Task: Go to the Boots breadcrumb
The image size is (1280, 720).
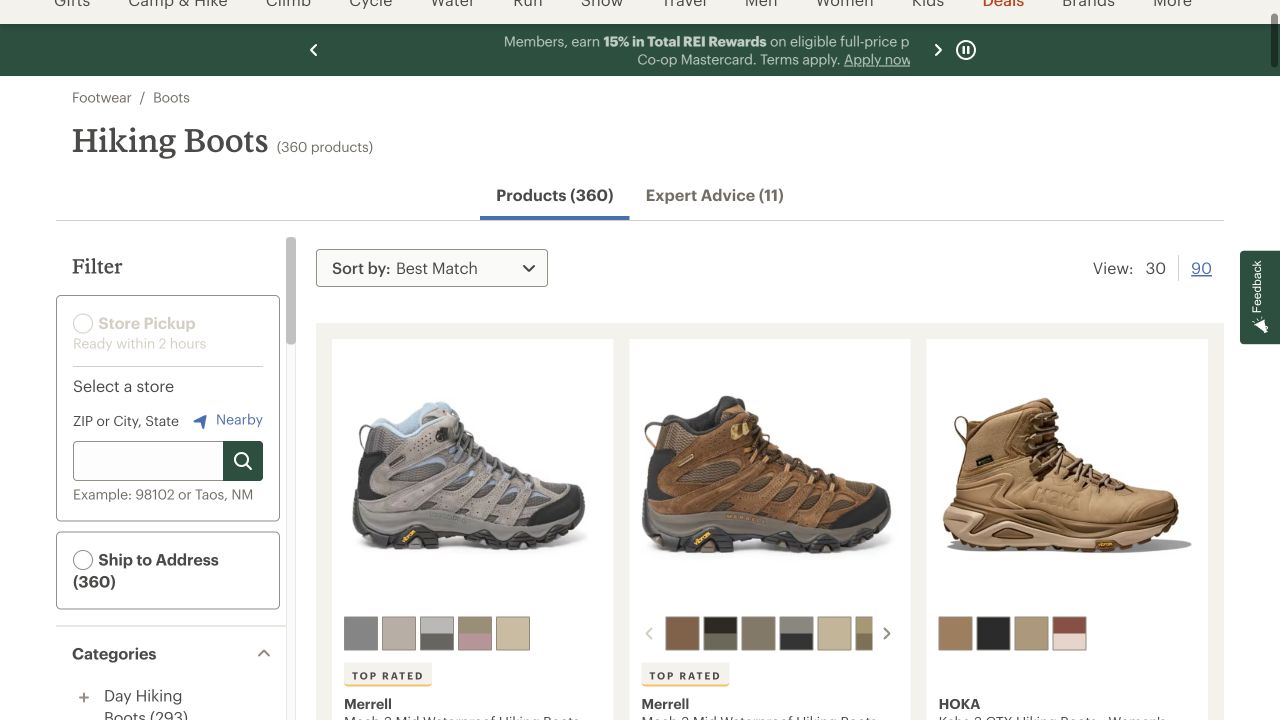Action: [x=171, y=98]
